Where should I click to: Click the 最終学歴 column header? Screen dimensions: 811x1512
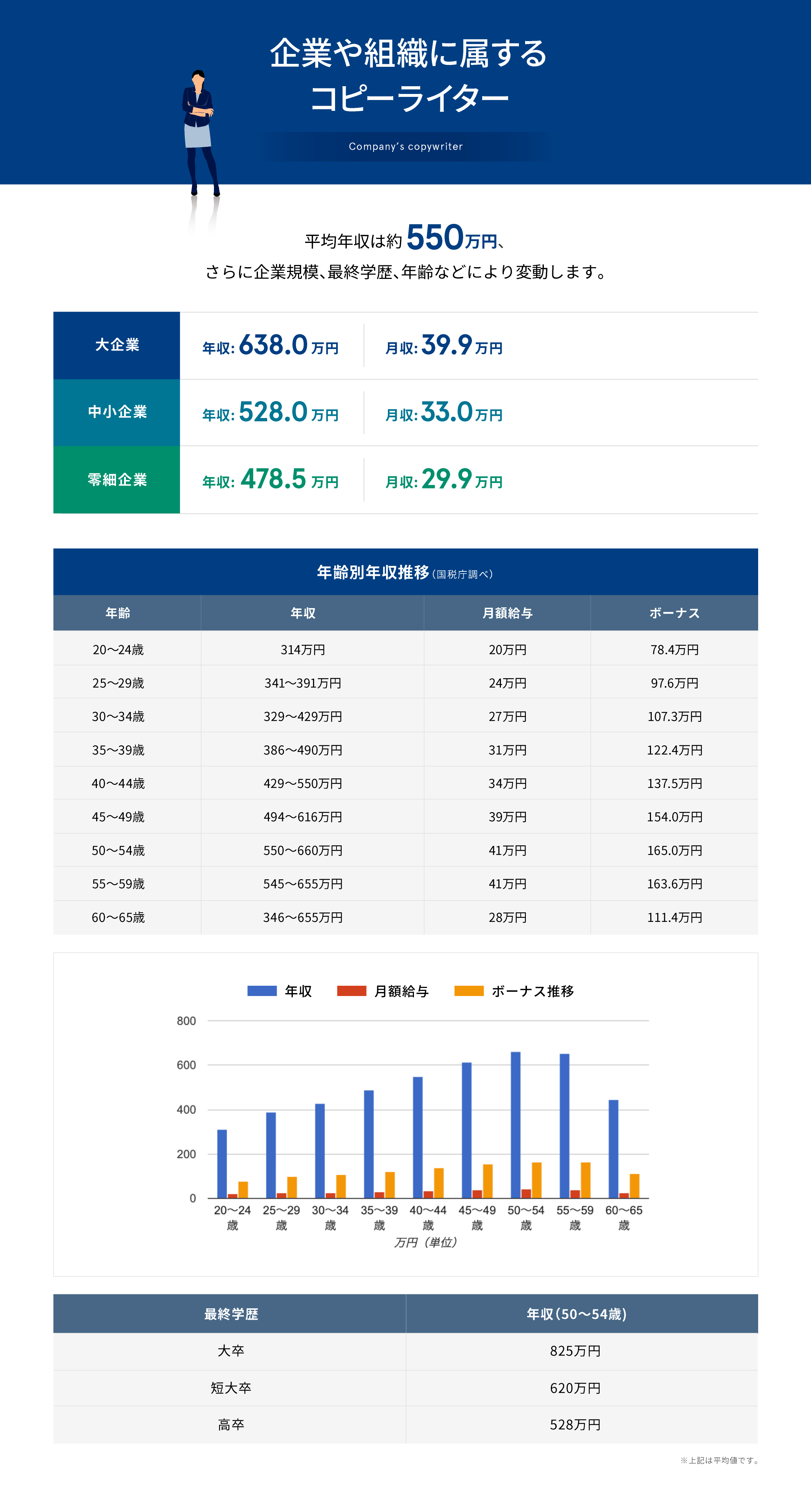[x=230, y=1313]
